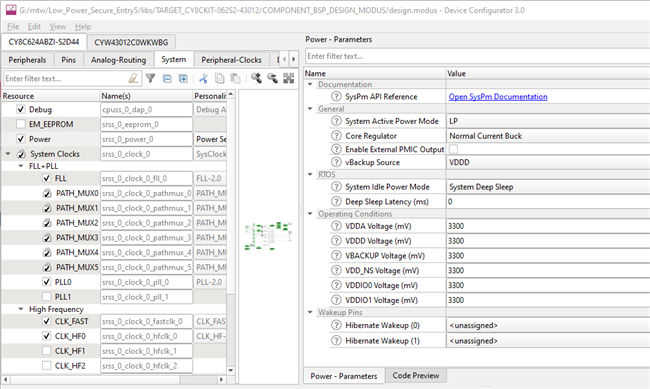Clear the resource filter with eraser icon
Viewport: 650px width, 389px height.
(133, 78)
